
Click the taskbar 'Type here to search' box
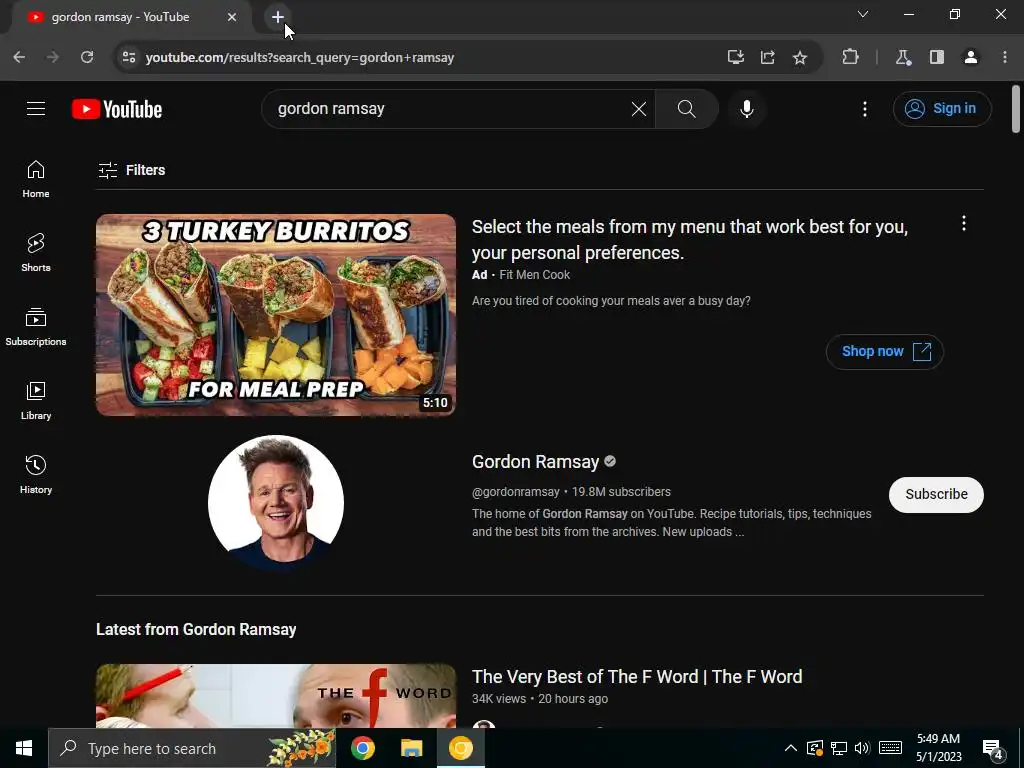192,748
